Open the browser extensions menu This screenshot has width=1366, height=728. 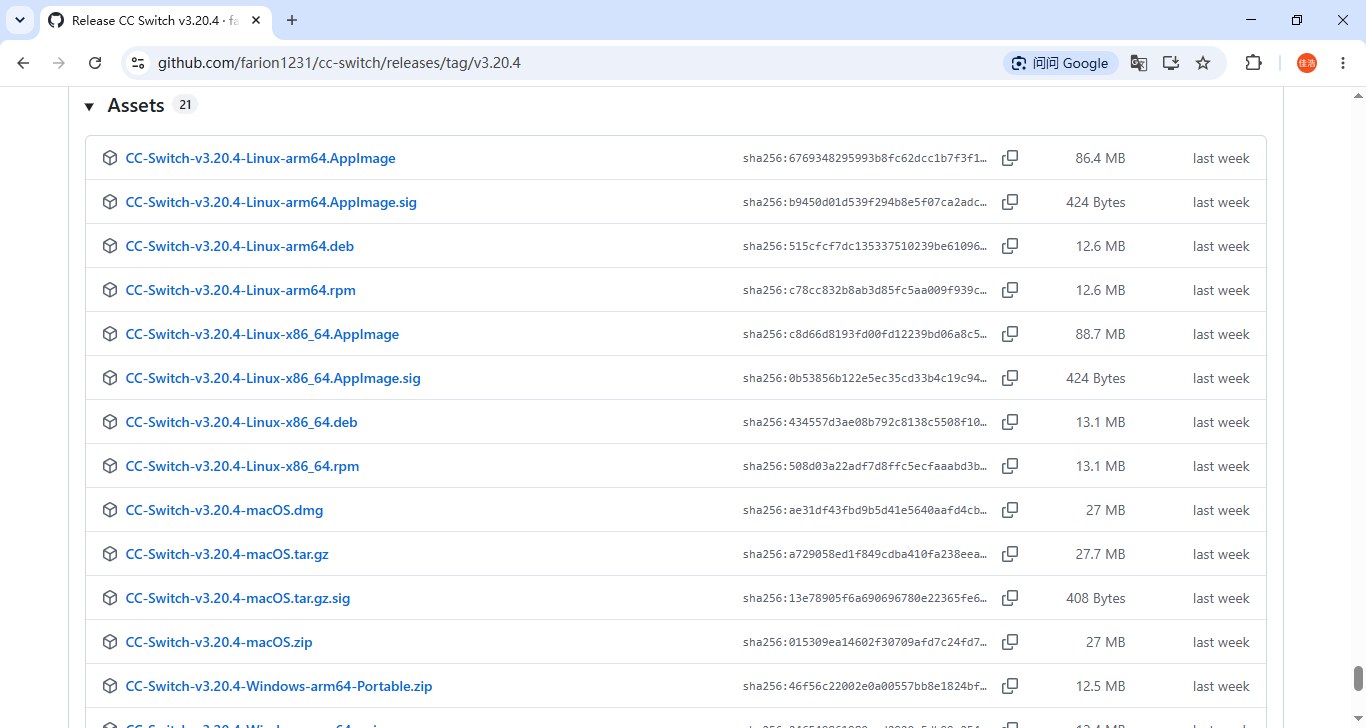pyautogui.click(x=1253, y=63)
